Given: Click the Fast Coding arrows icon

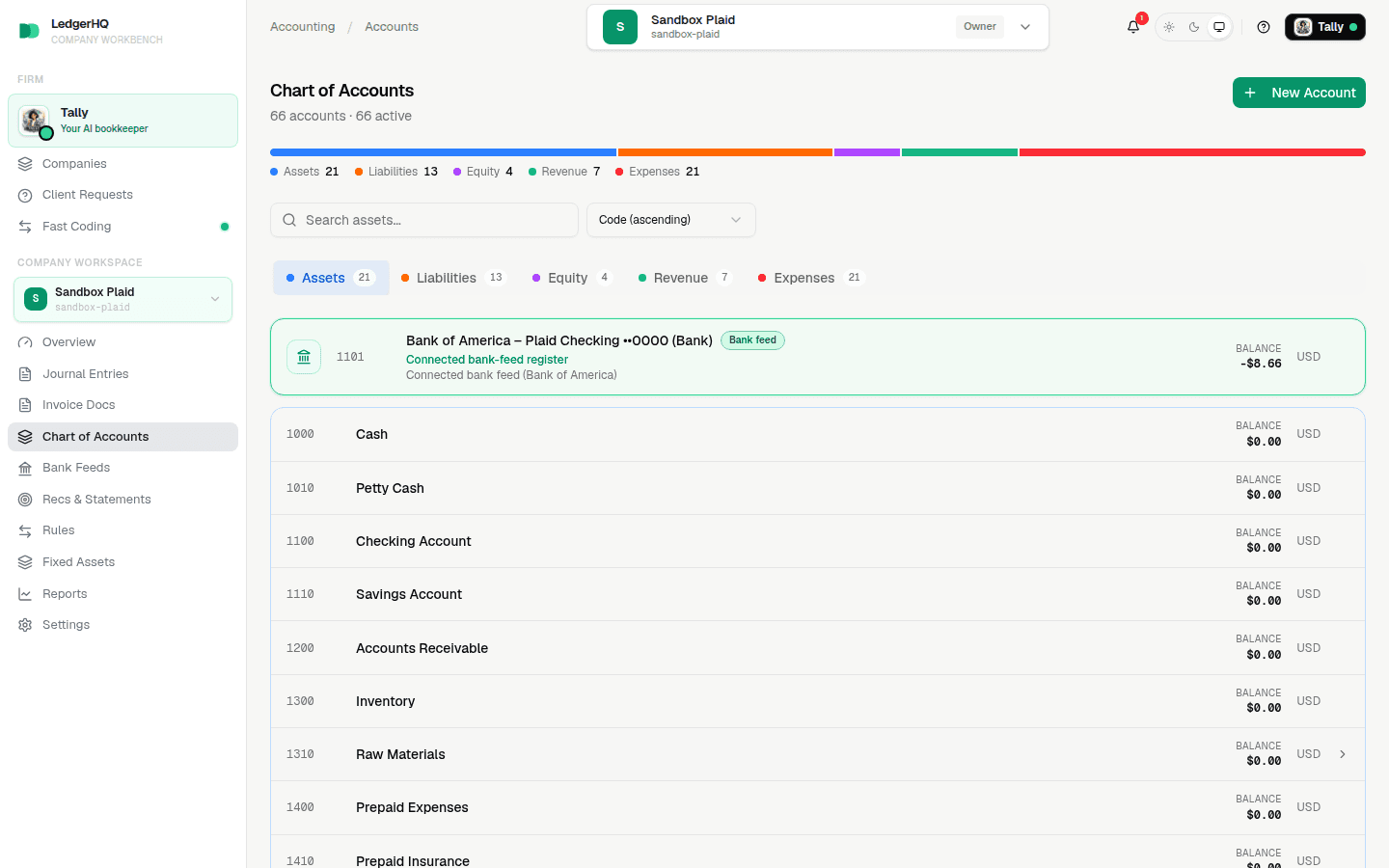Looking at the screenshot, I should tap(25, 227).
